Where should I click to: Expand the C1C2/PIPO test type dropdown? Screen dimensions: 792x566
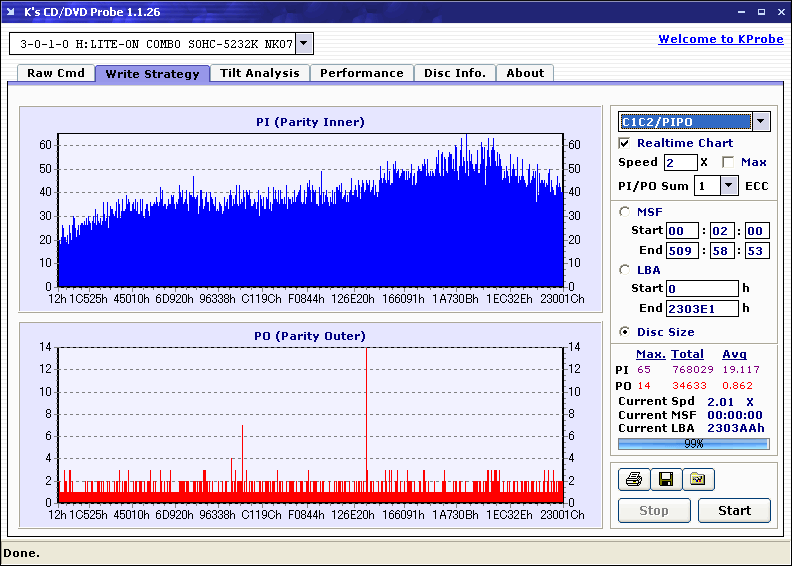tap(760, 121)
